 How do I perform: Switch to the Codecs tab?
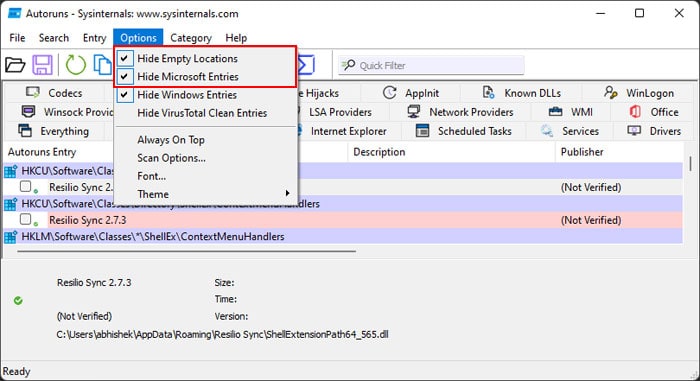[x=54, y=92]
